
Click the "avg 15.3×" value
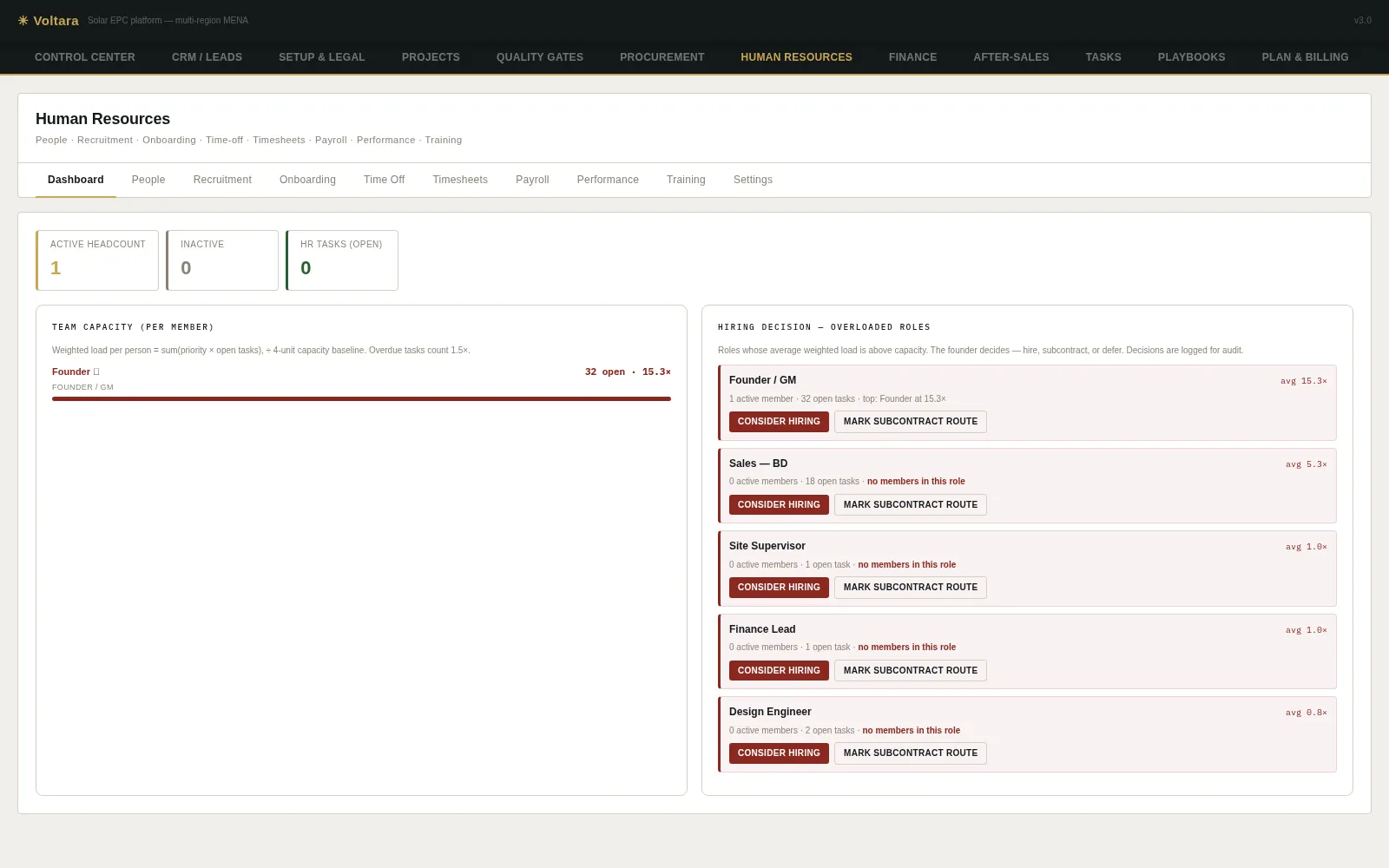tap(1303, 381)
